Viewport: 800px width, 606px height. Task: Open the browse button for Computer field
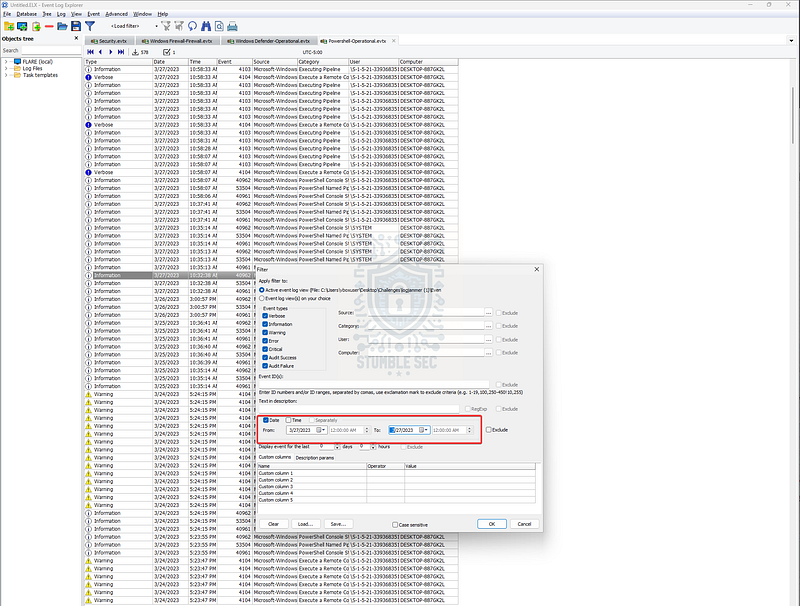488,352
